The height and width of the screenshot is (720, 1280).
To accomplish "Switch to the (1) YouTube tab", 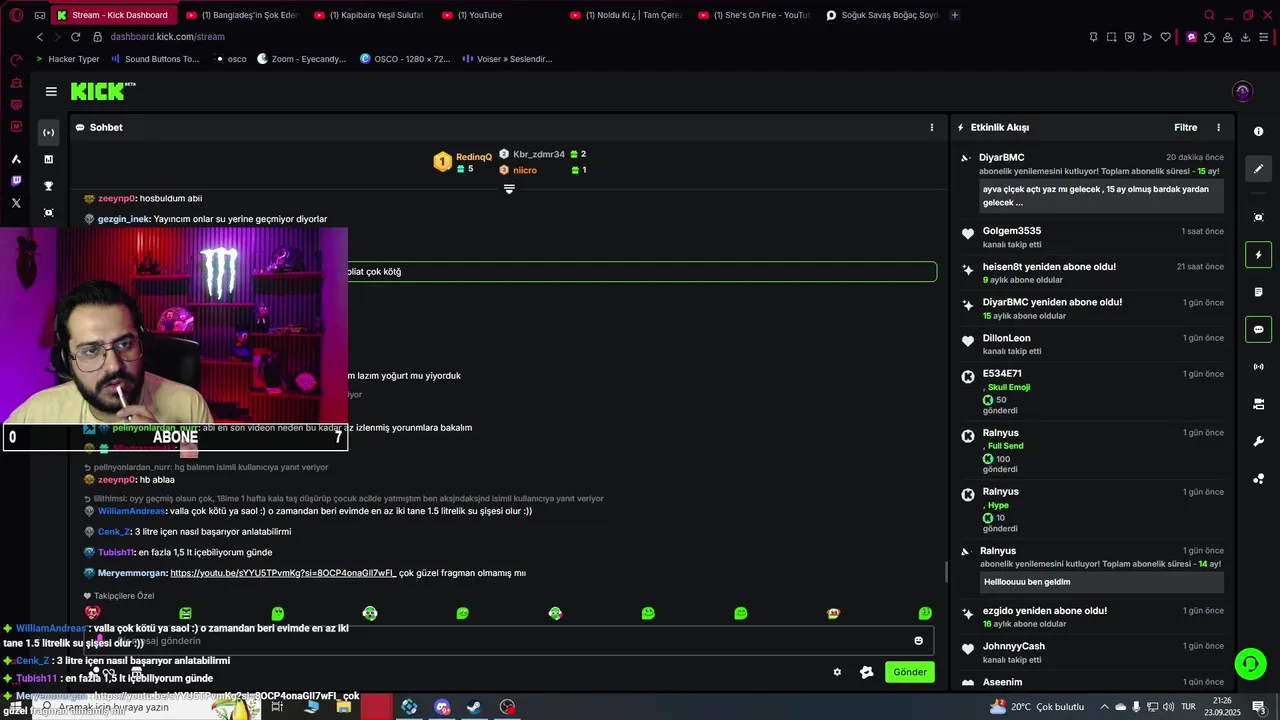I will coord(499,15).
